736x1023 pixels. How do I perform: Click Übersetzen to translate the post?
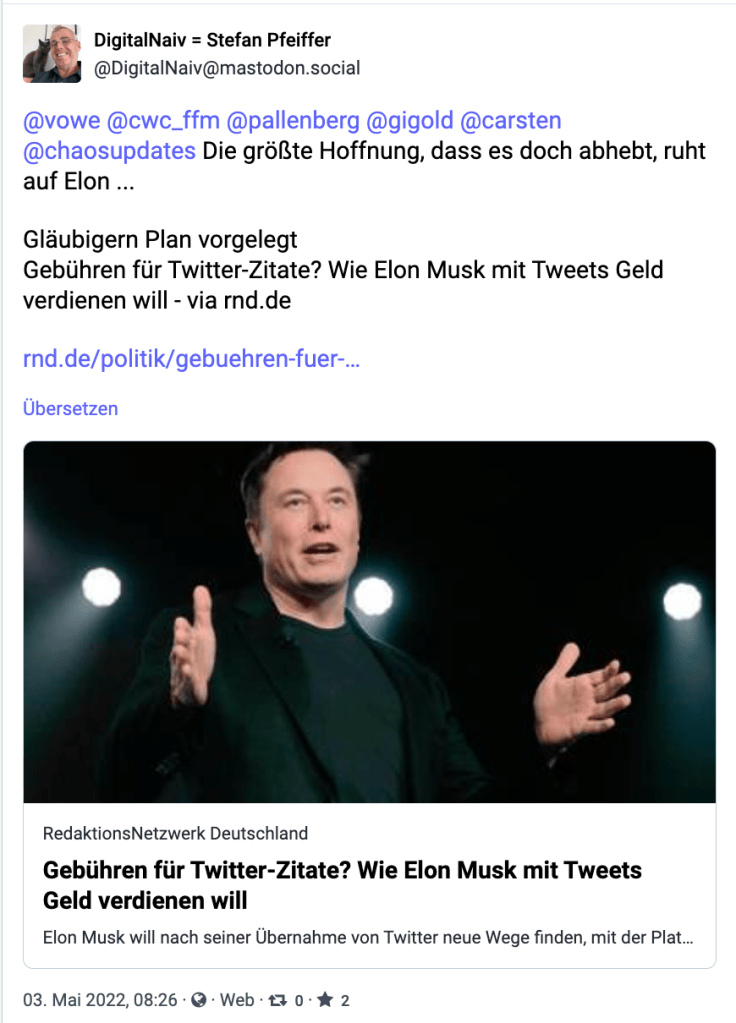70,408
